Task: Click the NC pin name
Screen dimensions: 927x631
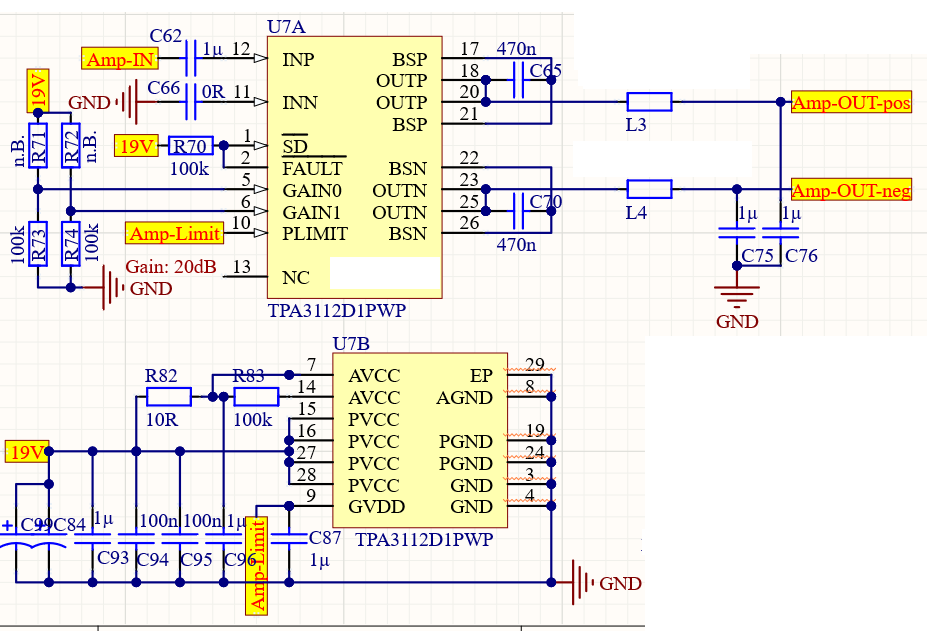Action: tap(296, 277)
